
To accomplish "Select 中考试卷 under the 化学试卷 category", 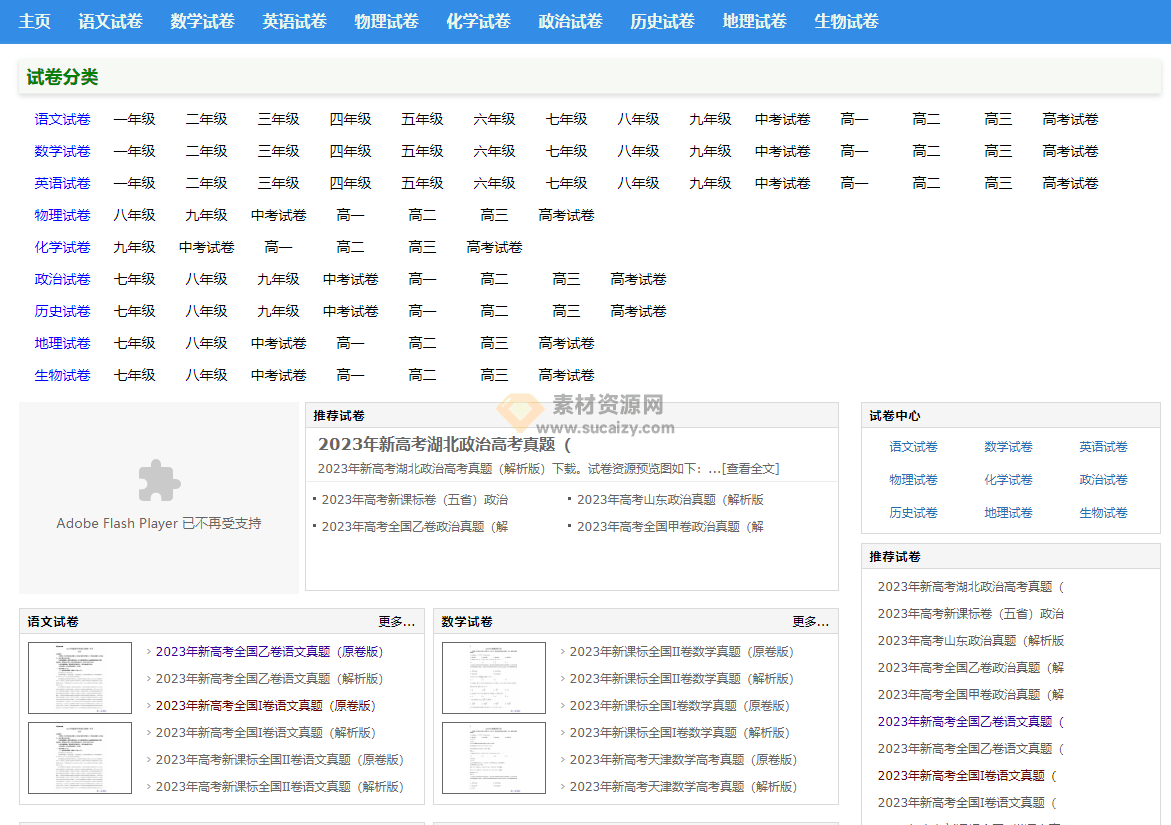I will click(x=206, y=246).
